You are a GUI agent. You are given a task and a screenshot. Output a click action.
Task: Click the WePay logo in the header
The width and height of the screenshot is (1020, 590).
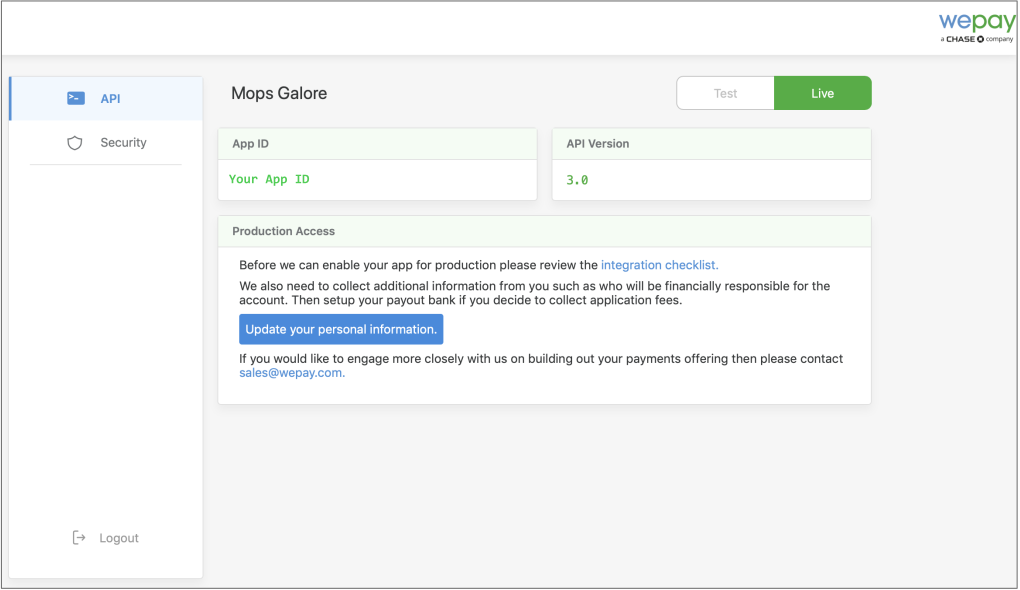click(976, 23)
